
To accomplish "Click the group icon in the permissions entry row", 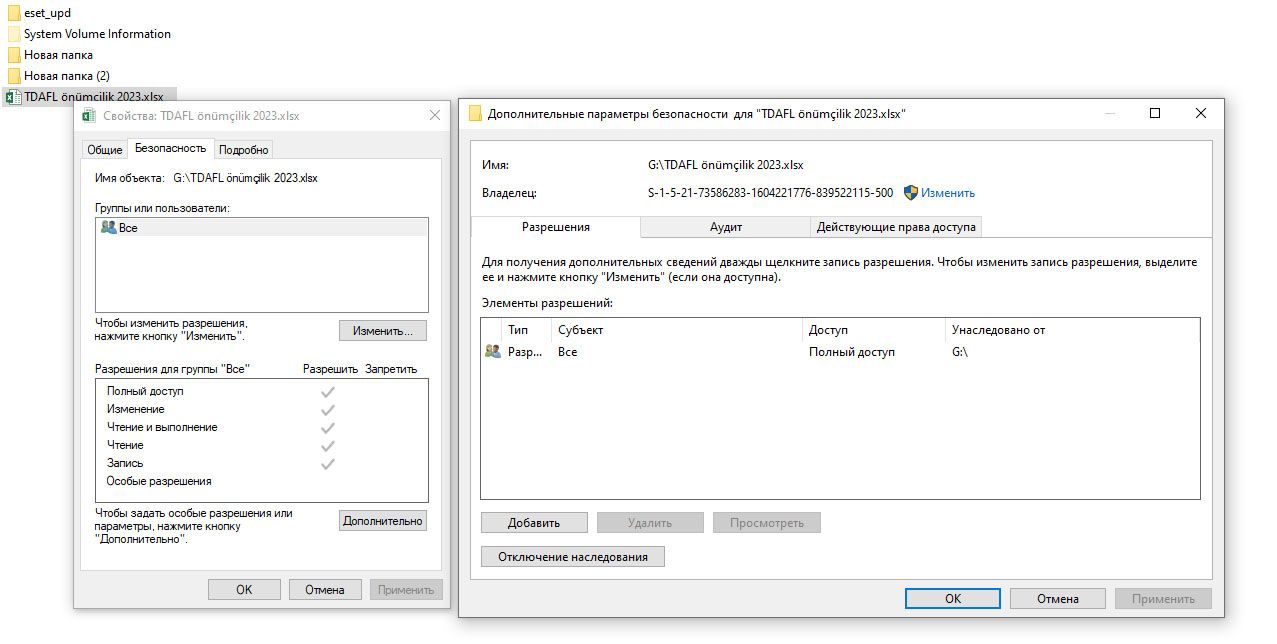I will 492,352.
